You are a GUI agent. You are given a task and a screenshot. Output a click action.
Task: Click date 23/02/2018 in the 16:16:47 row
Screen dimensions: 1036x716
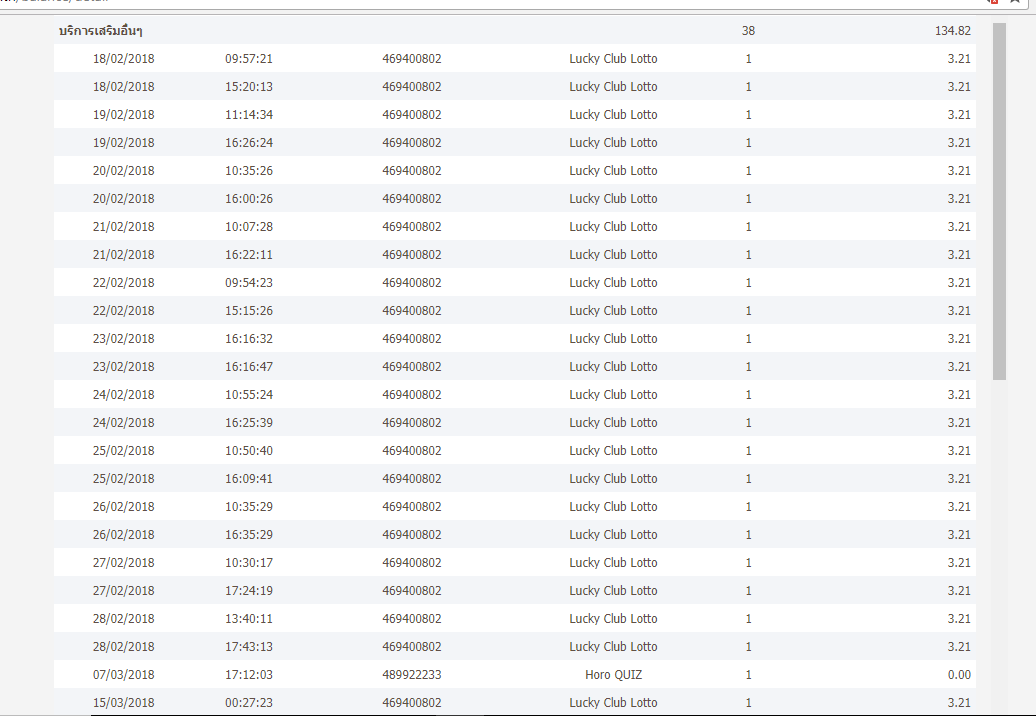[x=124, y=367]
